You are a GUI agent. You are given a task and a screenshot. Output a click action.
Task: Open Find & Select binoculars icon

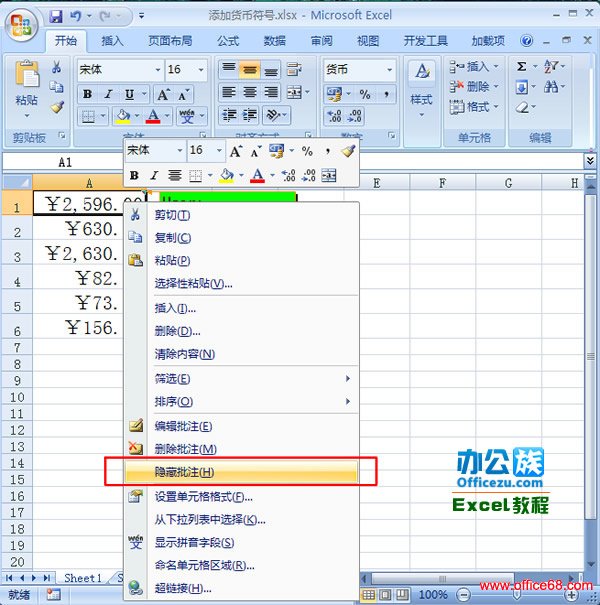551,87
